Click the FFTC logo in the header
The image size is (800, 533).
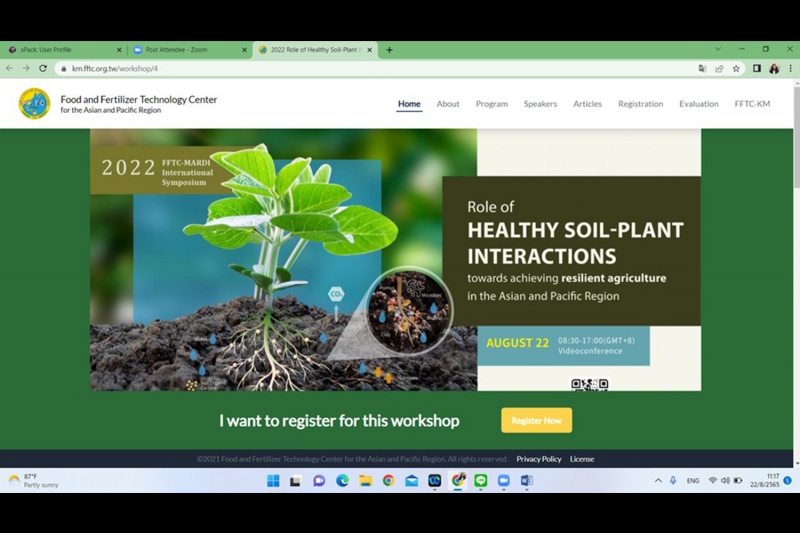(x=34, y=103)
